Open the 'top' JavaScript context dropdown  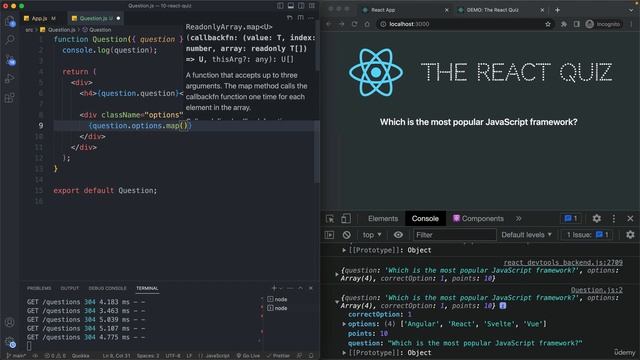tap(372, 235)
